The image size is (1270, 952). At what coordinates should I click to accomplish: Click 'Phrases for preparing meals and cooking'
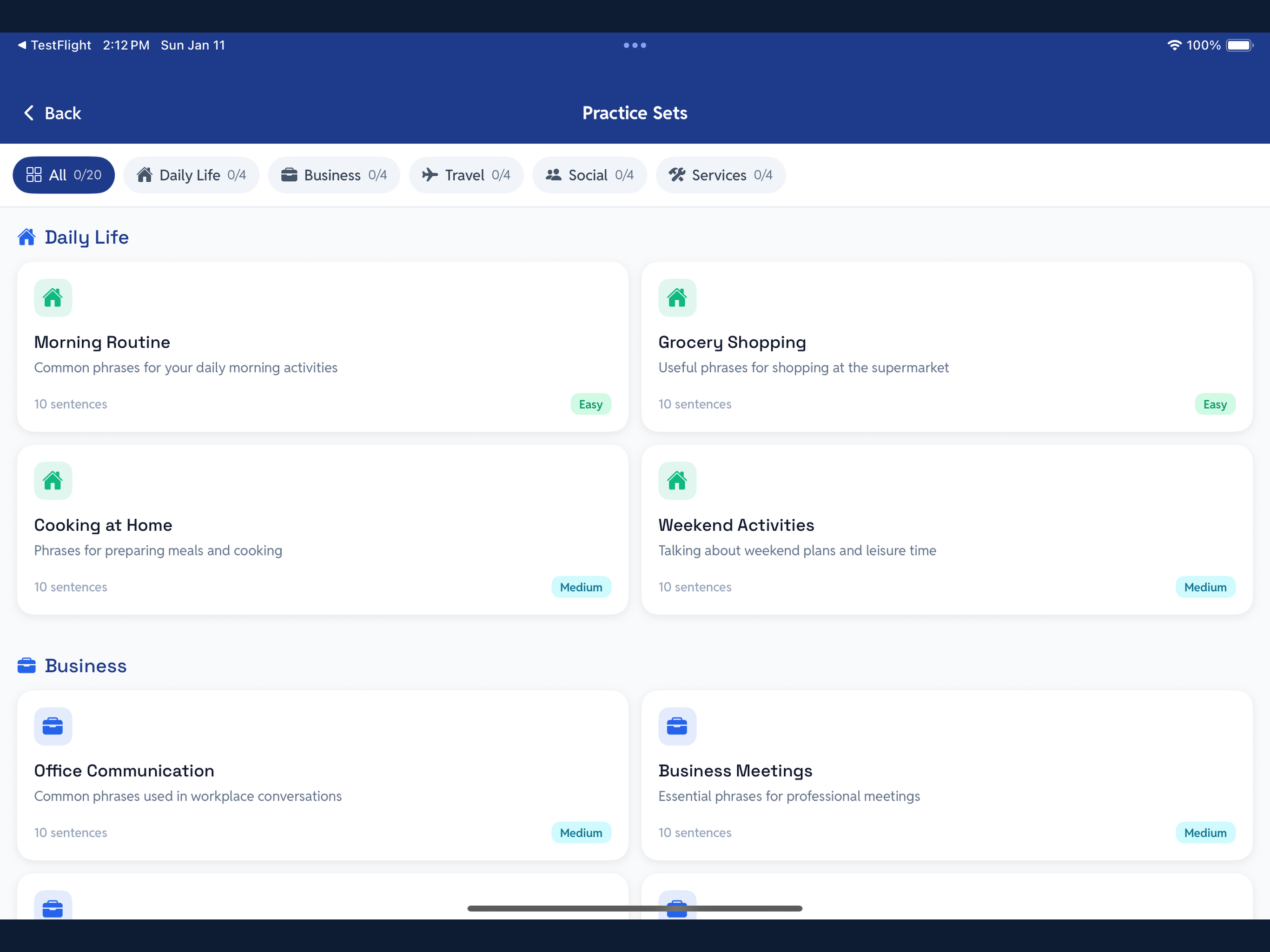(158, 551)
